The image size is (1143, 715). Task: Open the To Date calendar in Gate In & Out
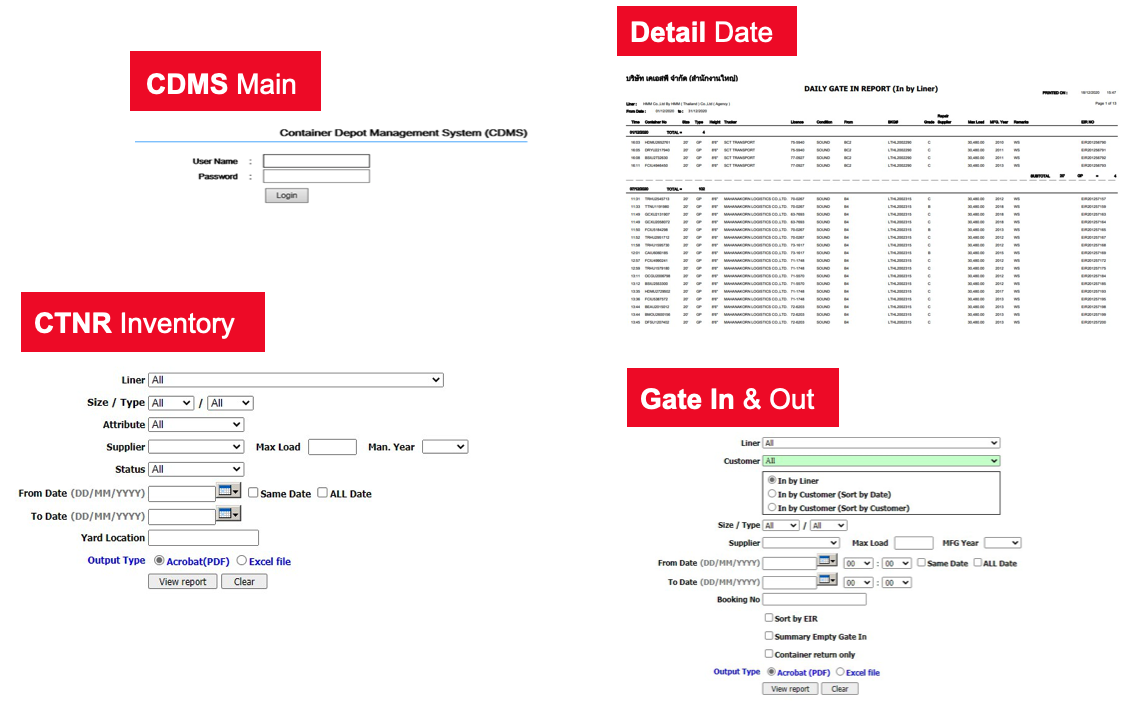[x=827, y=579]
